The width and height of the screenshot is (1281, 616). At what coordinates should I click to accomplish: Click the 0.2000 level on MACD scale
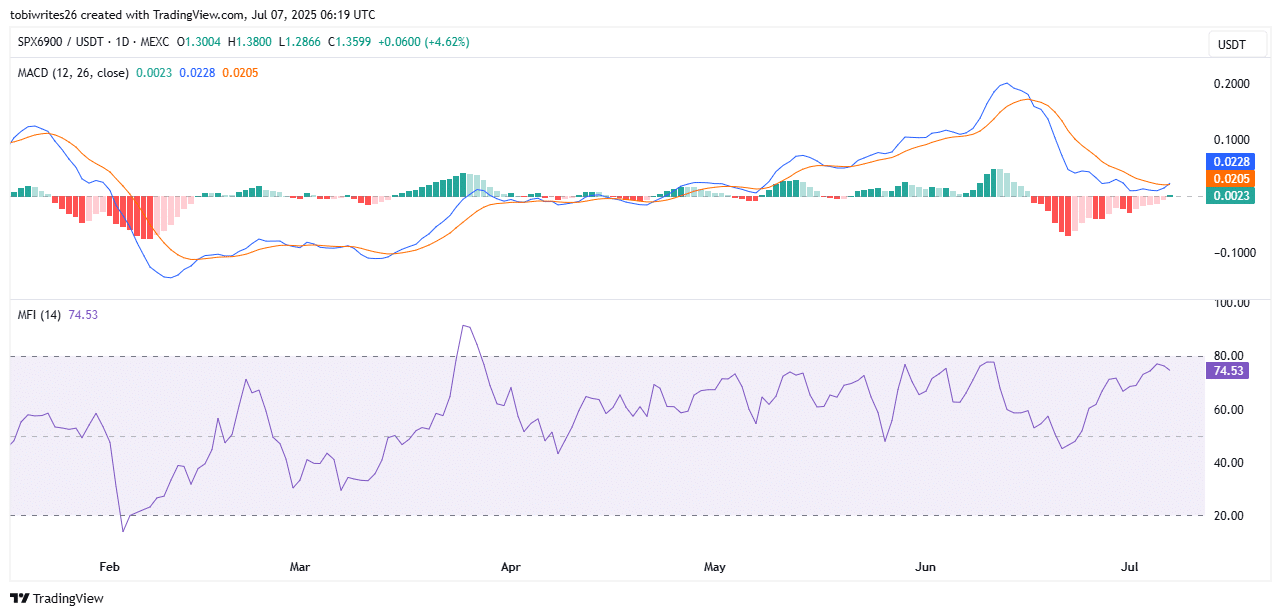click(x=1231, y=84)
